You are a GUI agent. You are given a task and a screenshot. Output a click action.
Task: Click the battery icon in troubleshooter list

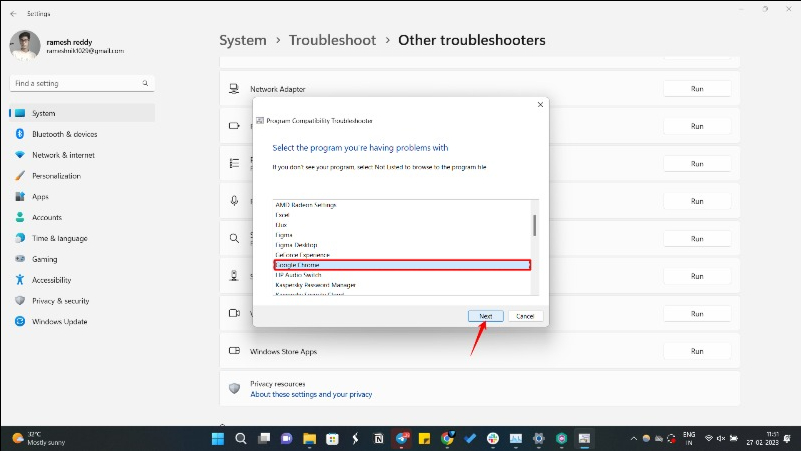coord(234,126)
